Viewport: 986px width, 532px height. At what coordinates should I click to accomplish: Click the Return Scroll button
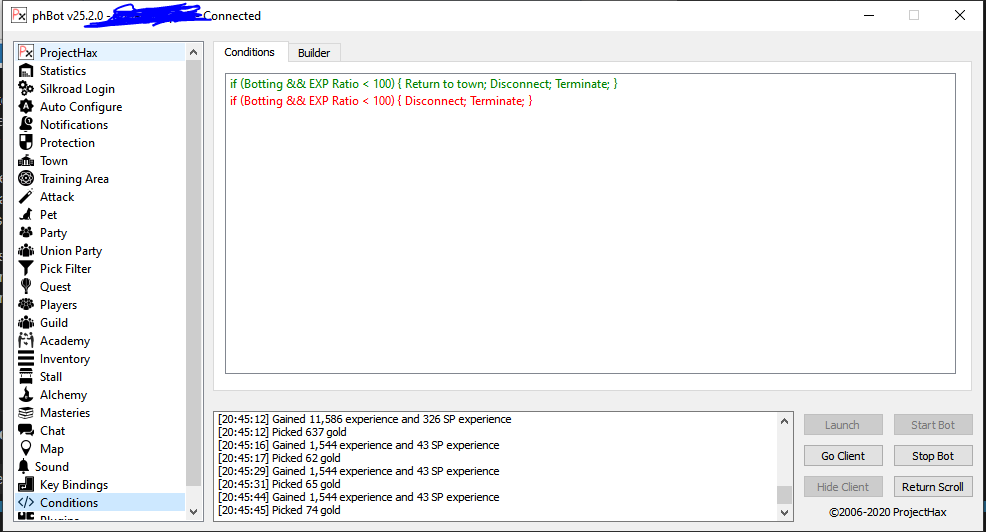932,487
